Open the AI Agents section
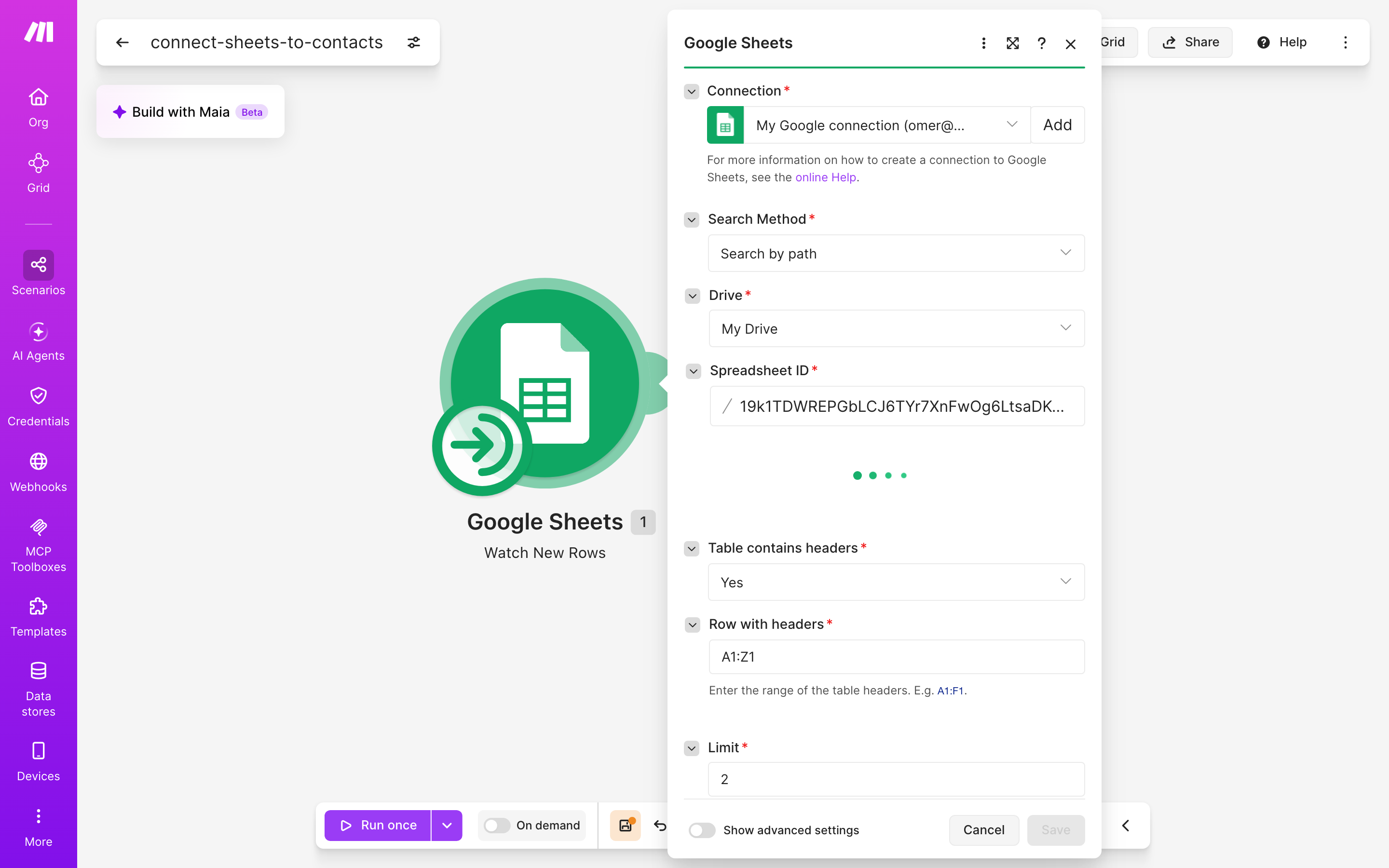This screenshot has width=1389, height=868. click(39, 342)
